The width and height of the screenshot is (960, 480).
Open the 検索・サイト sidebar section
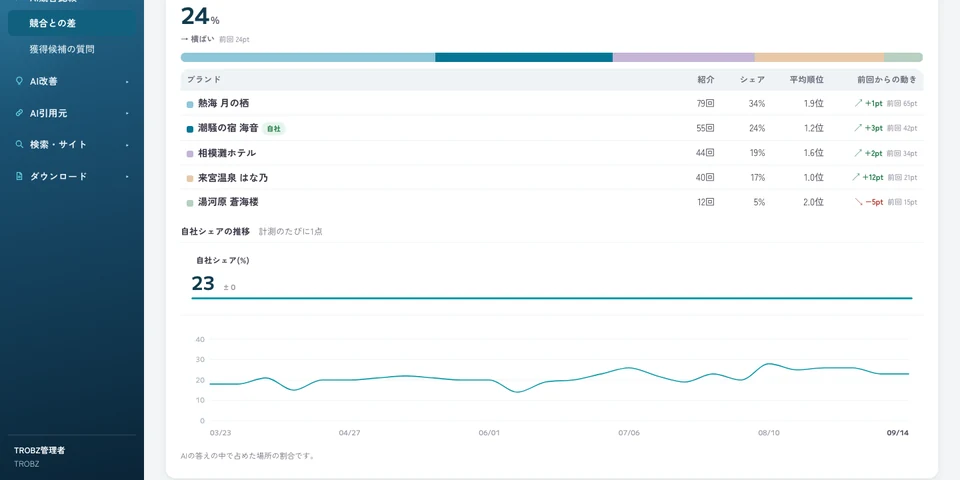pos(72,145)
